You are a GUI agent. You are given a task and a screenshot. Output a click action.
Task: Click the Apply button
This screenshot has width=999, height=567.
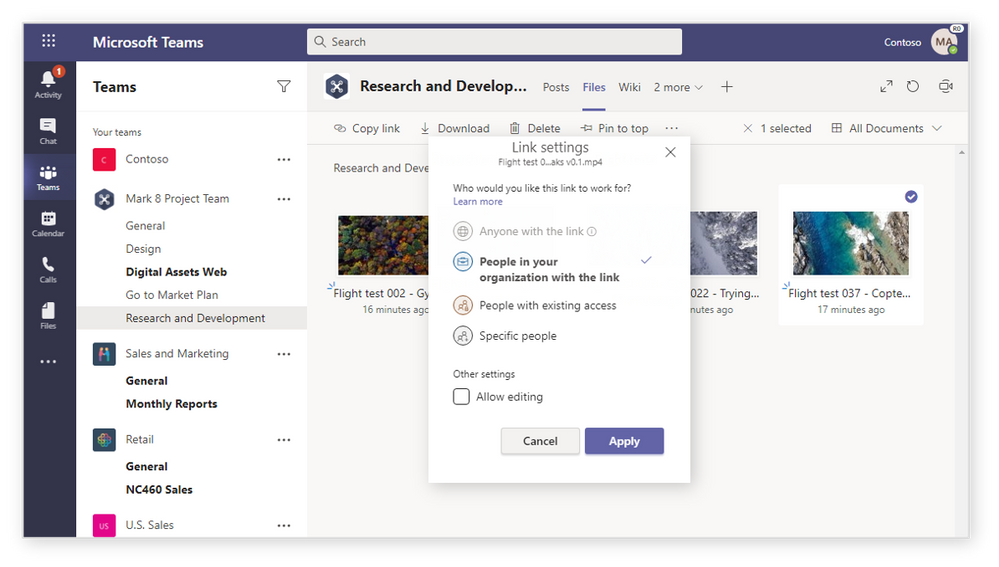[624, 441]
